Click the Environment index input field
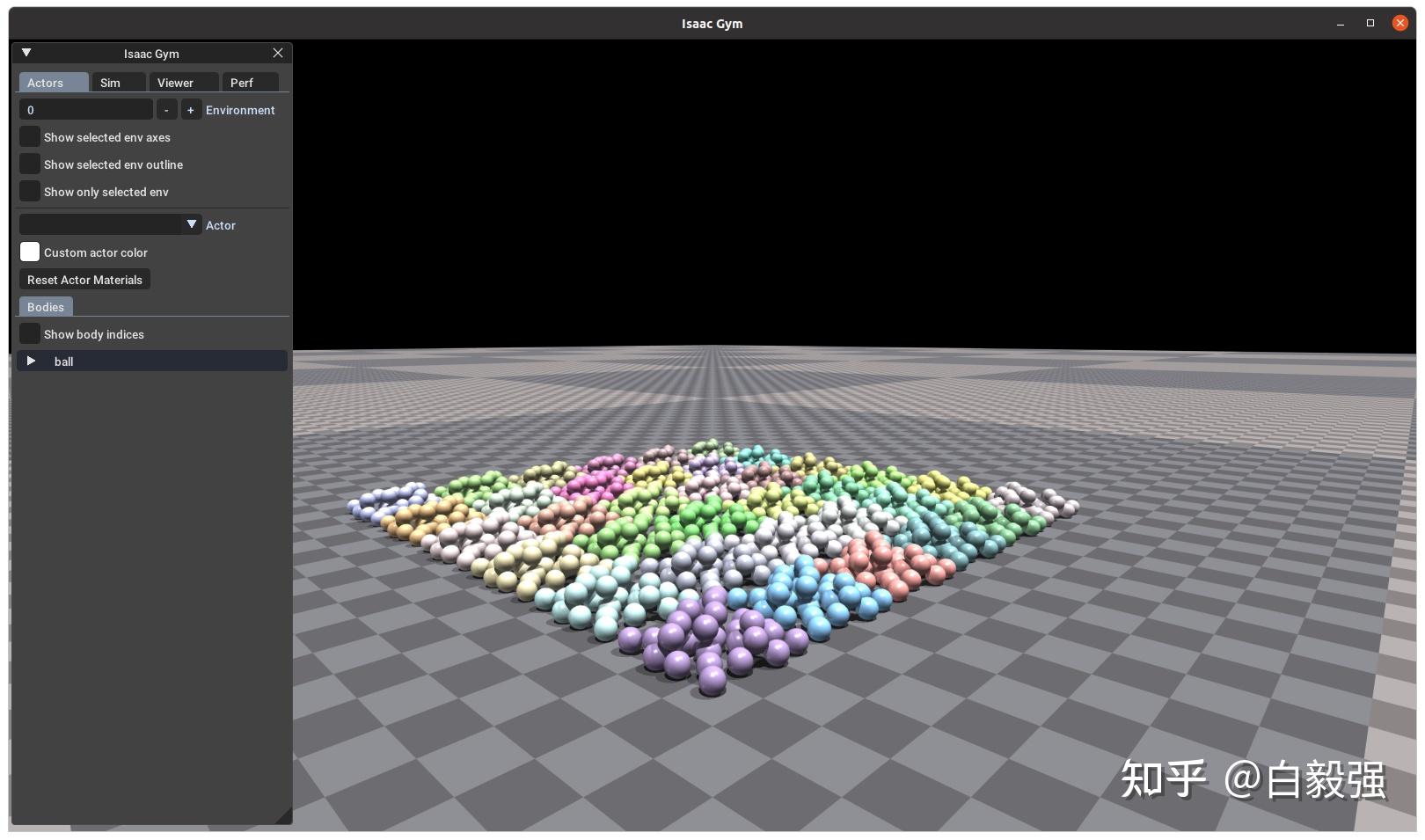This screenshot has height=840, width=1425. coord(86,110)
